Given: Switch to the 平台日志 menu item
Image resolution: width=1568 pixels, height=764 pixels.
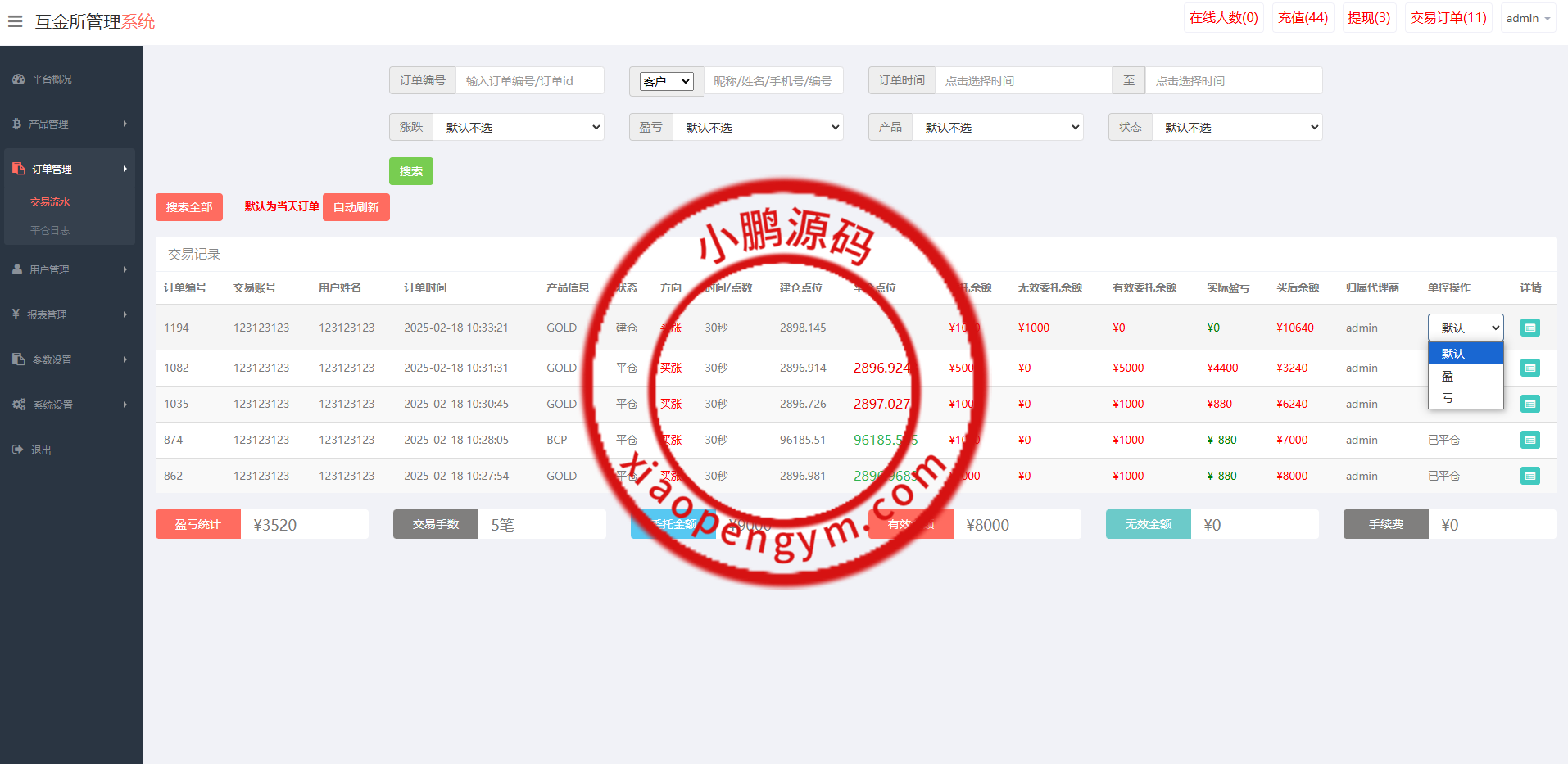Looking at the screenshot, I should click(50, 230).
